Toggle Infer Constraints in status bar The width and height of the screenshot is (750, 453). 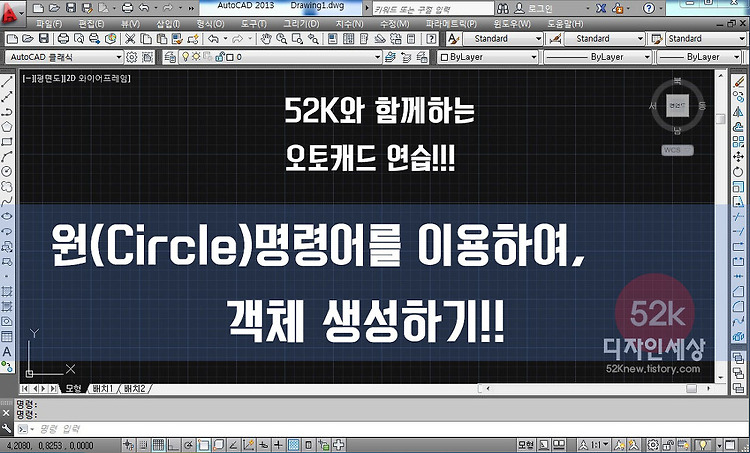tap(128, 445)
